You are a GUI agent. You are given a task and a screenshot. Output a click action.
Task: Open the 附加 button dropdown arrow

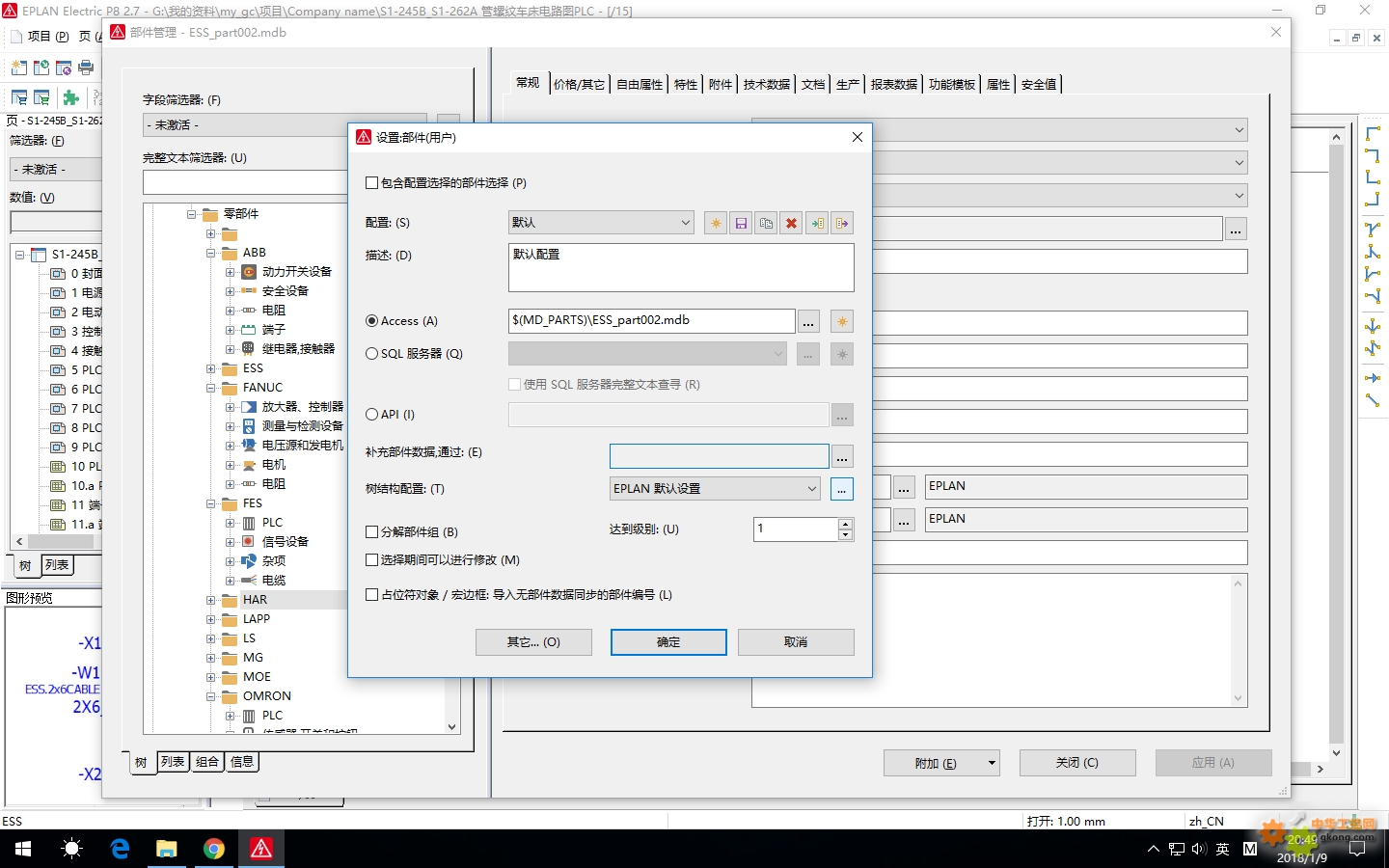991,764
